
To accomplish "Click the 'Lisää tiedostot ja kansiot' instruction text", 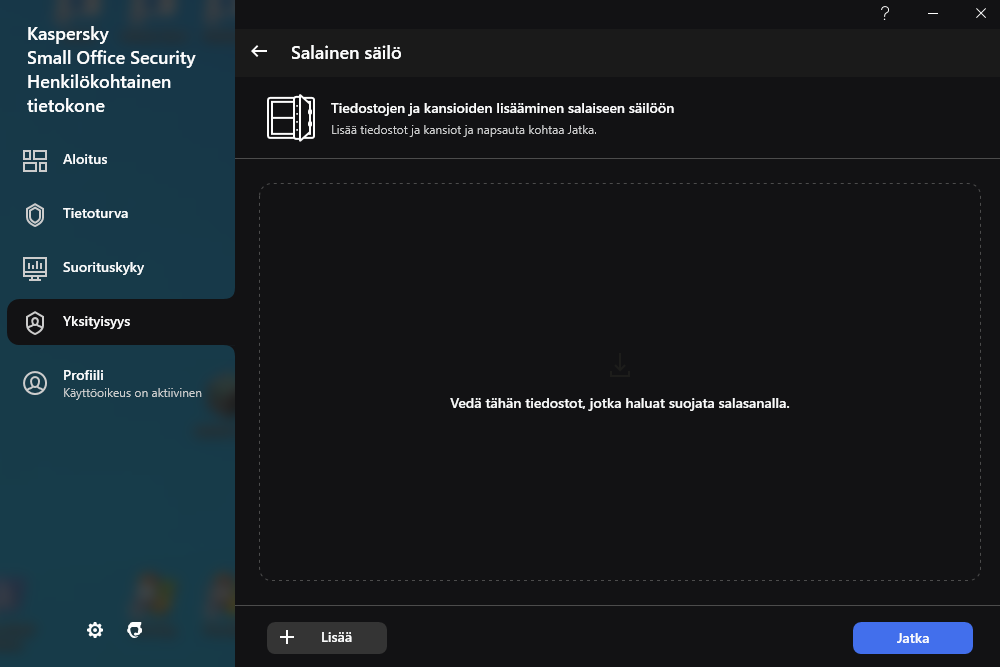I will [464, 130].
